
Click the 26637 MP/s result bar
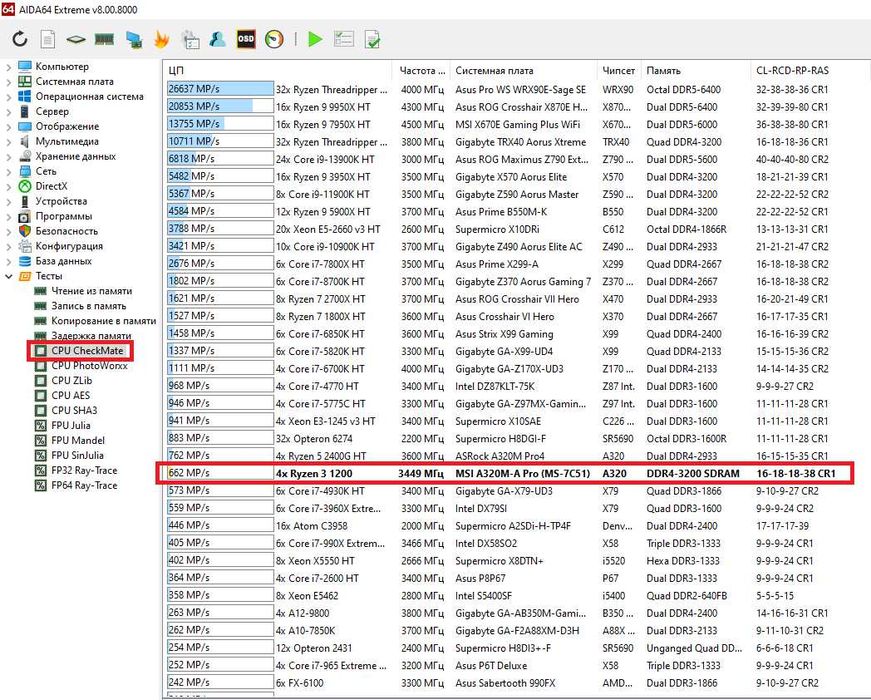[x=220, y=89]
